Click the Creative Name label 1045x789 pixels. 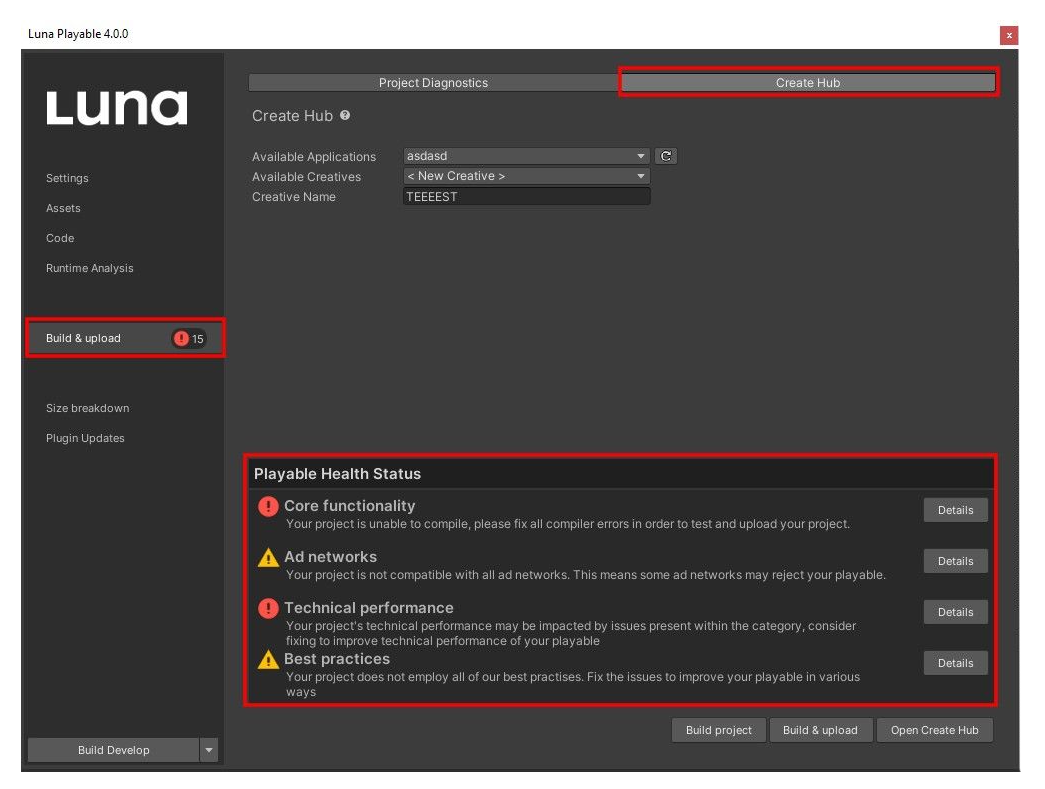coord(294,197)
